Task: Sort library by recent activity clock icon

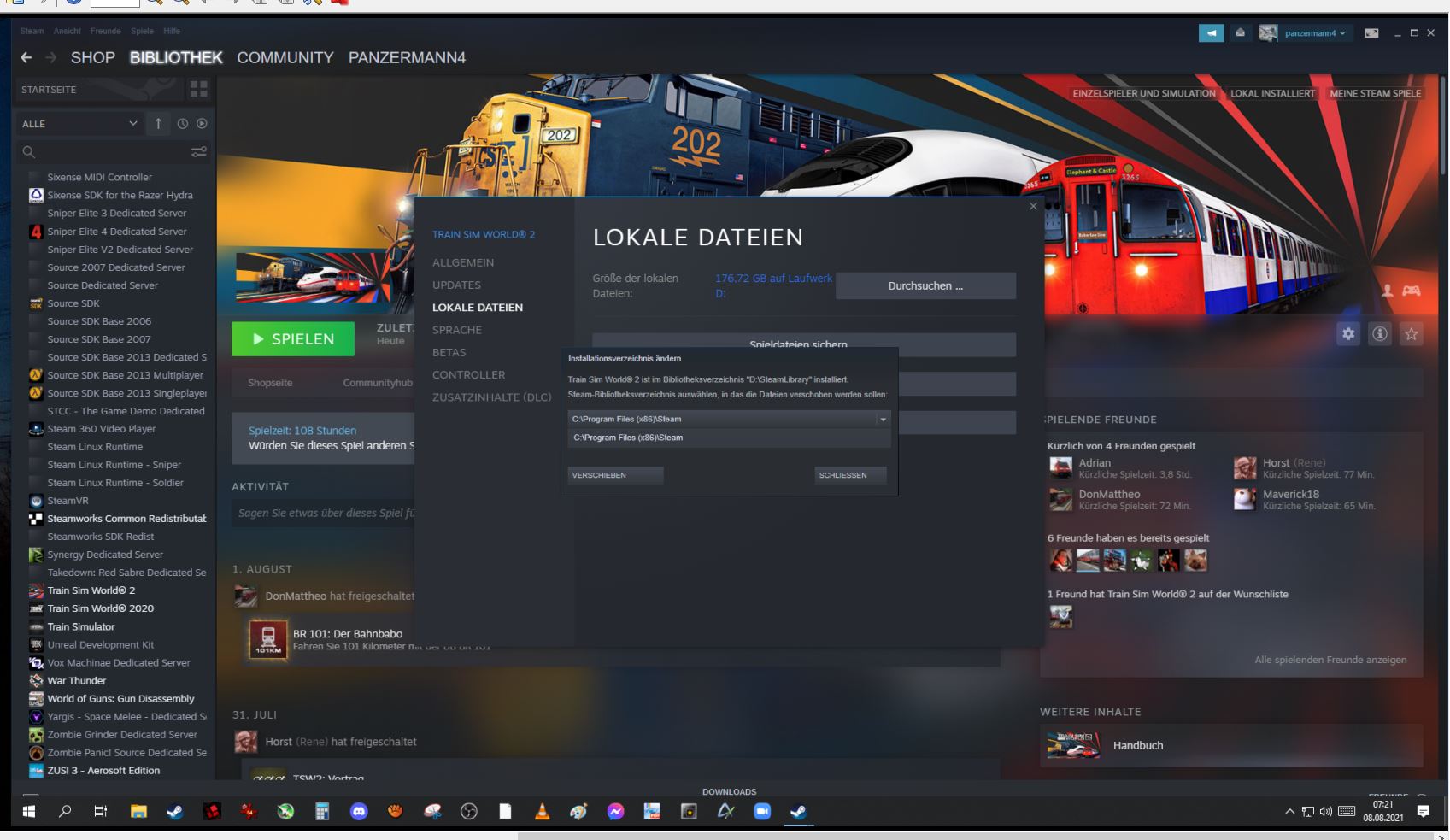Action: point(182,124)
